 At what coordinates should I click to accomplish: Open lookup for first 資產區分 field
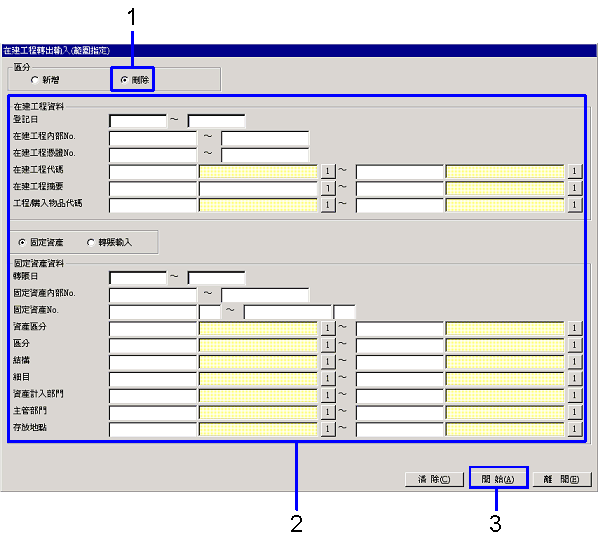click(328, 328)
